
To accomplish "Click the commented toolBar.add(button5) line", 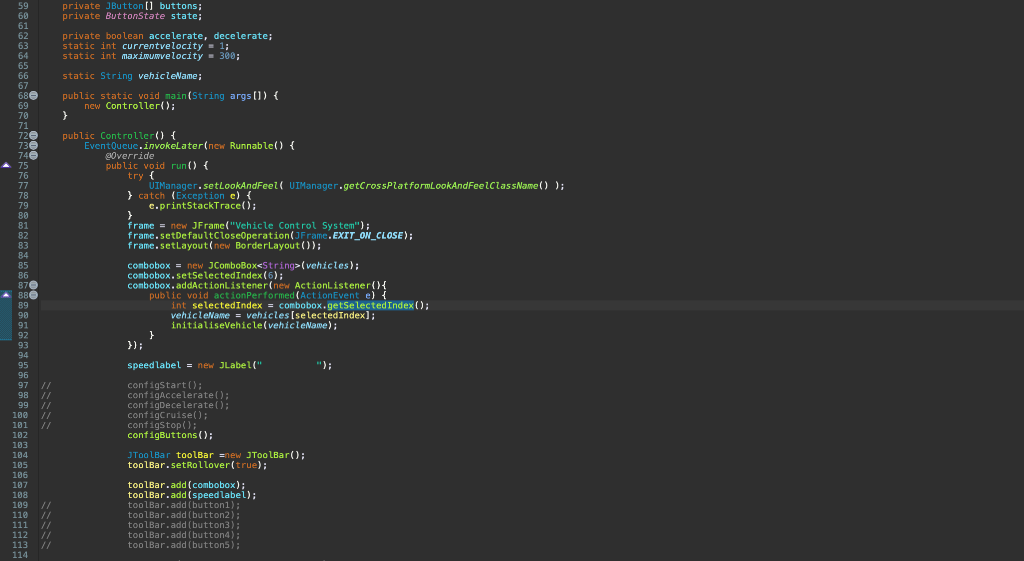I will (184, 545).
